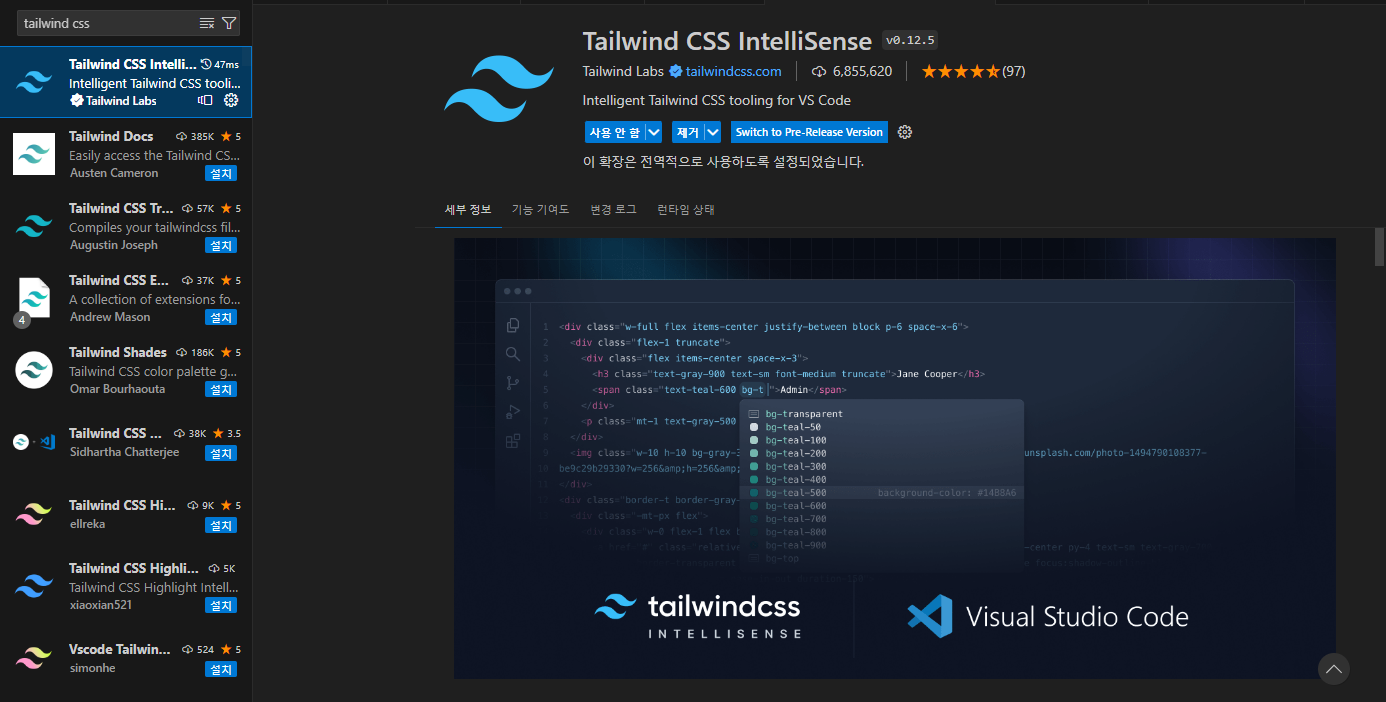1386x702 pixels.
Task: Install the extension by xiaoxian521
Action: coord(221,605)
